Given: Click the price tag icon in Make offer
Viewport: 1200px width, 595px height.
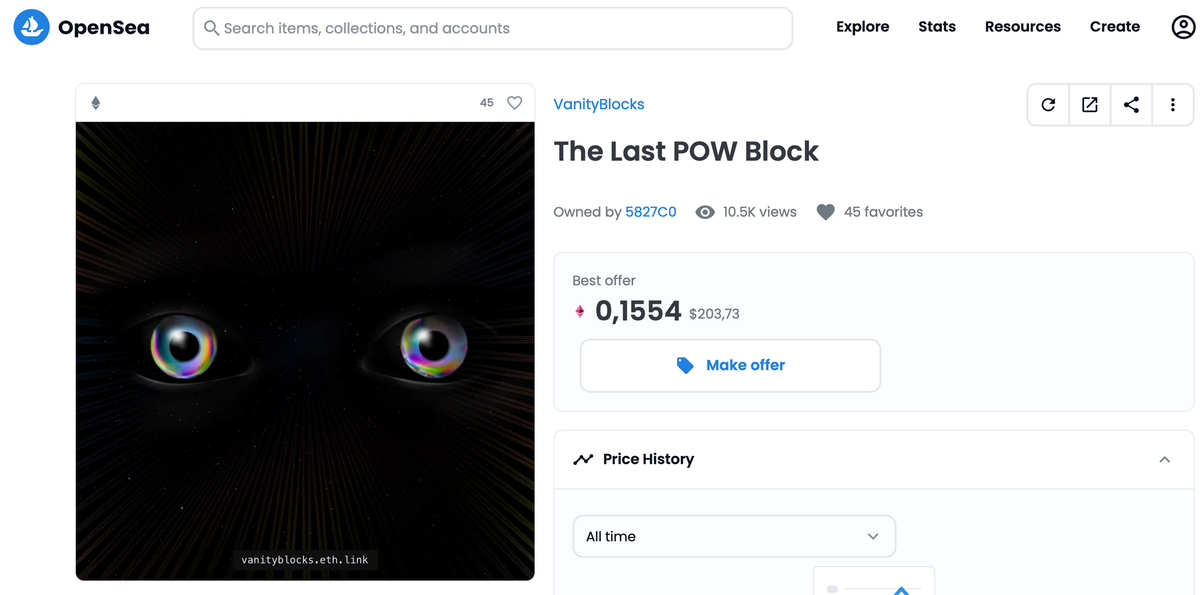Looking at the screenshot, I should click(685, 365).
